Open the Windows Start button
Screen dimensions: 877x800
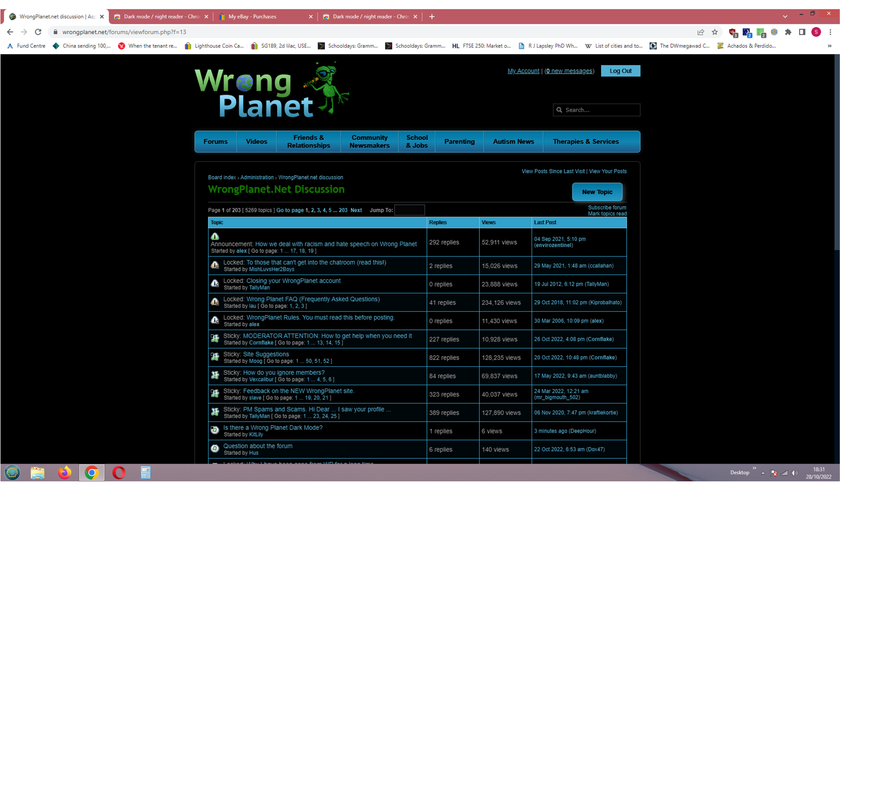click(12, 473)
